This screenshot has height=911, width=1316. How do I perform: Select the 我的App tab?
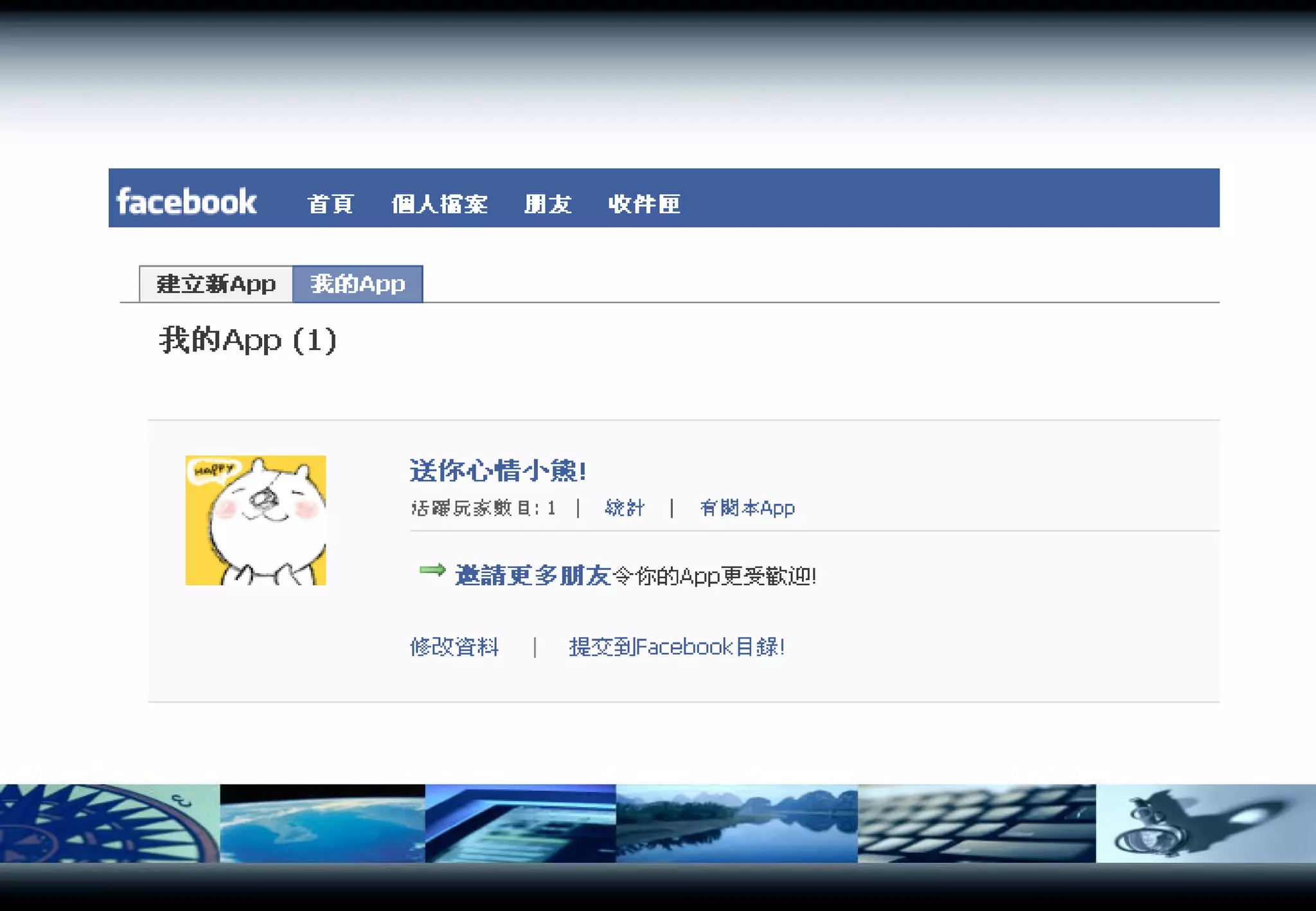click(x=357, y=284)
